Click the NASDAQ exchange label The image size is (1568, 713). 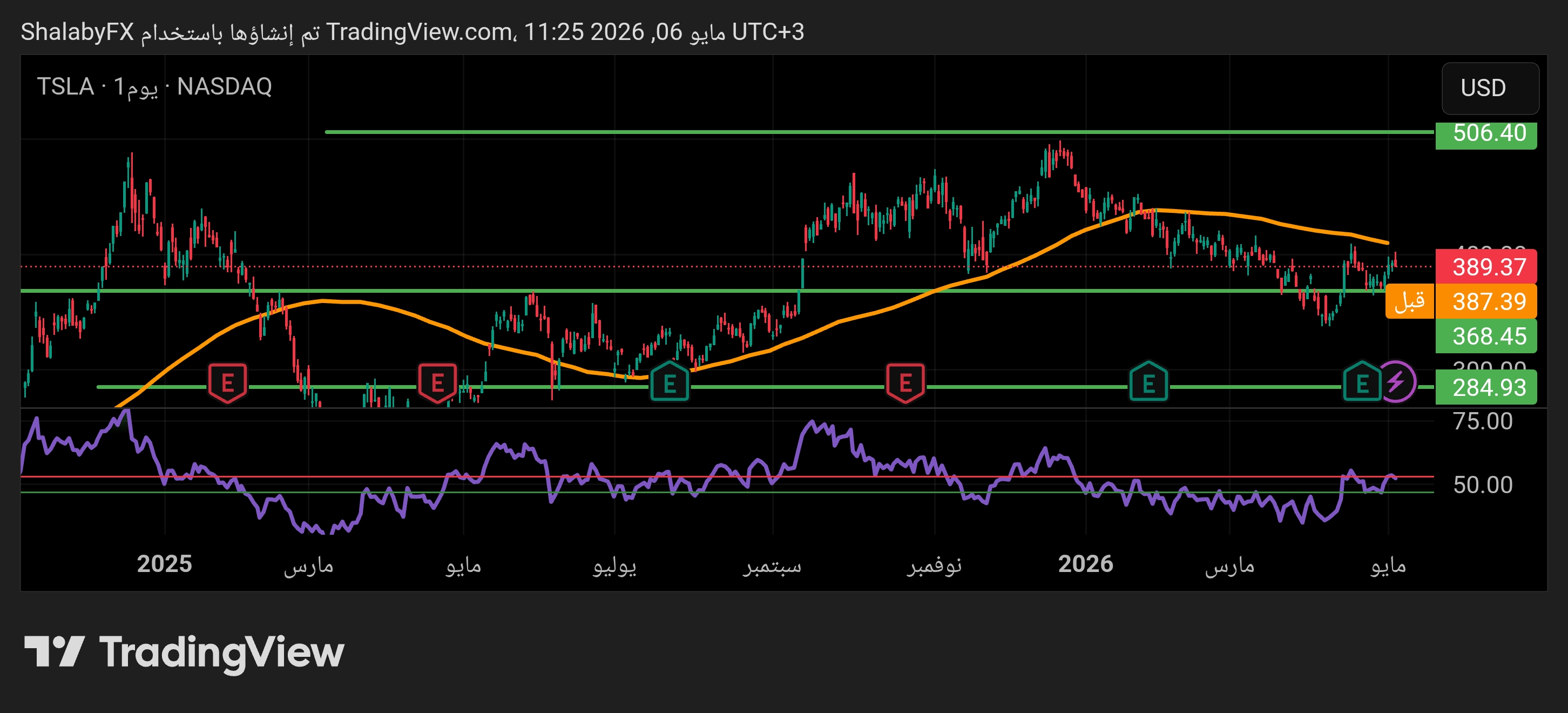(225, 86)
